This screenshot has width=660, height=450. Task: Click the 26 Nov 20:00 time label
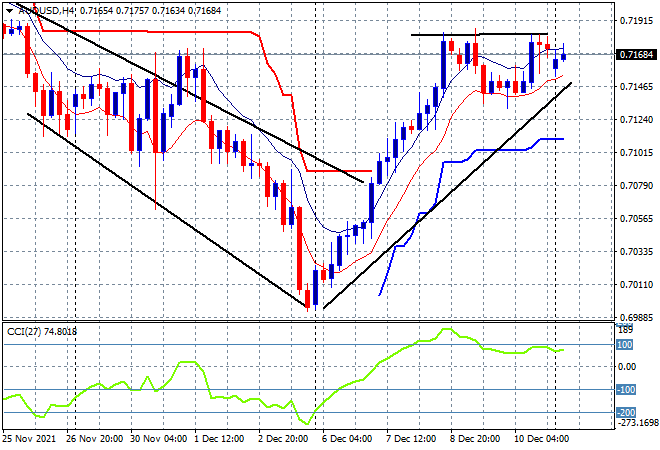[x=95, y=439]
